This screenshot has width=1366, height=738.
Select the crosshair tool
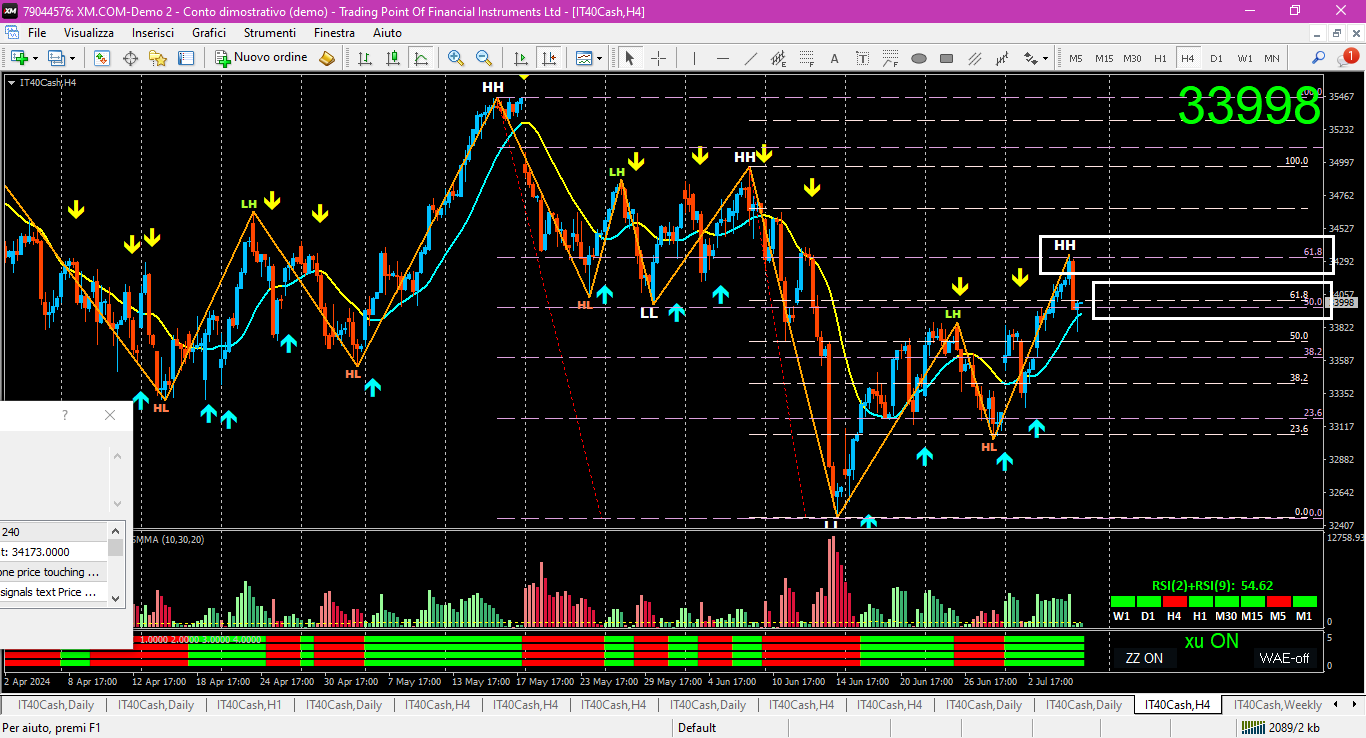point(658,58)
